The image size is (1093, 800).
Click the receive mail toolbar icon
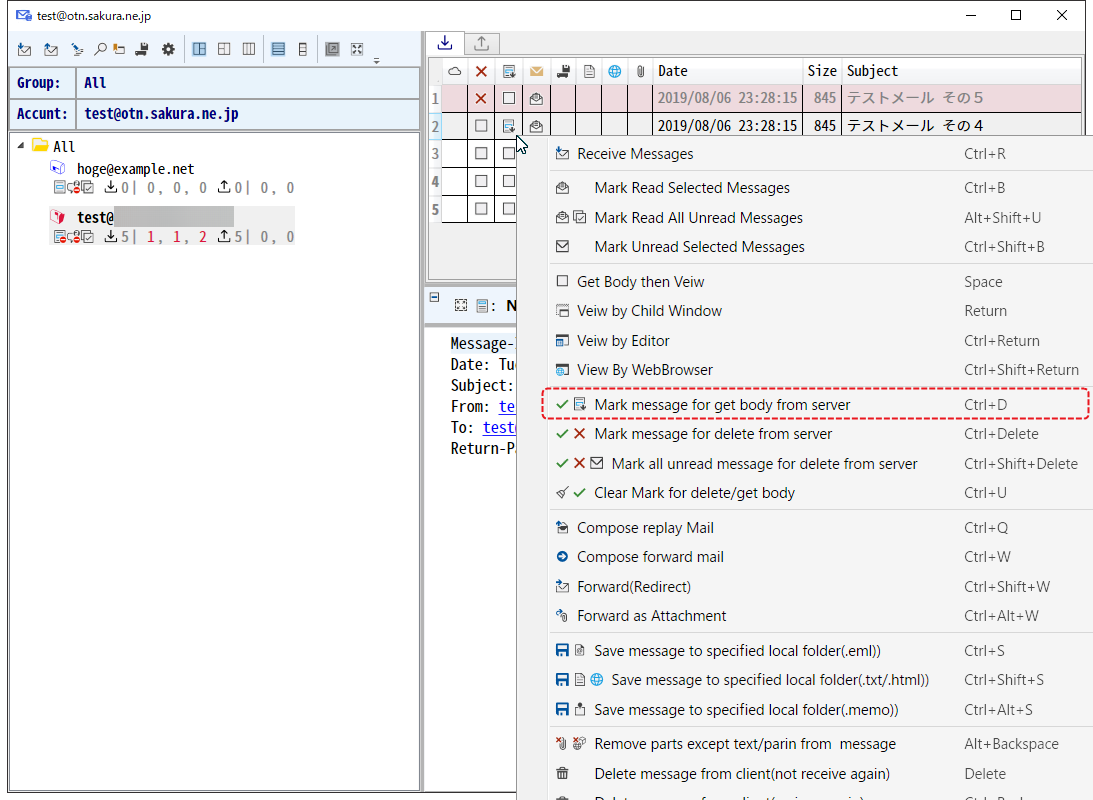point(24,49)
